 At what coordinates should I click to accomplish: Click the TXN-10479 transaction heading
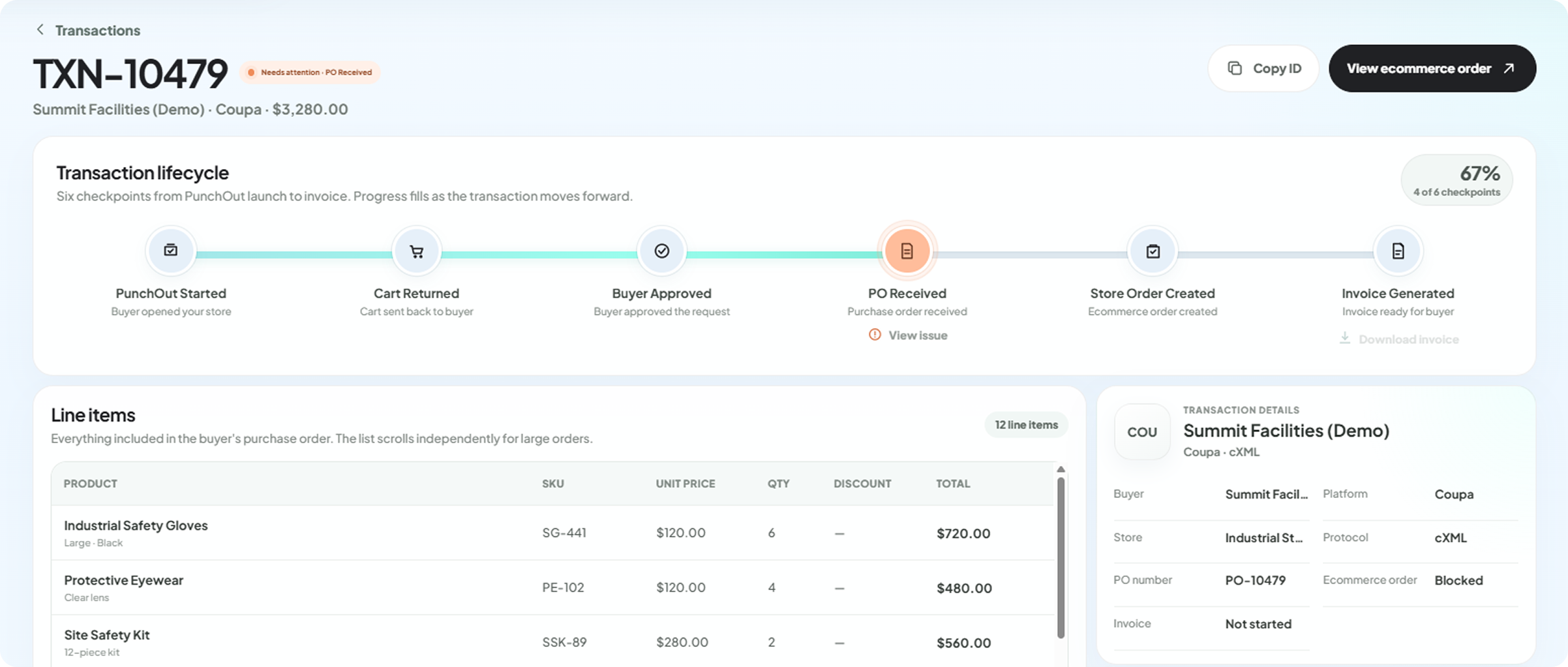(x=130, y=74)
